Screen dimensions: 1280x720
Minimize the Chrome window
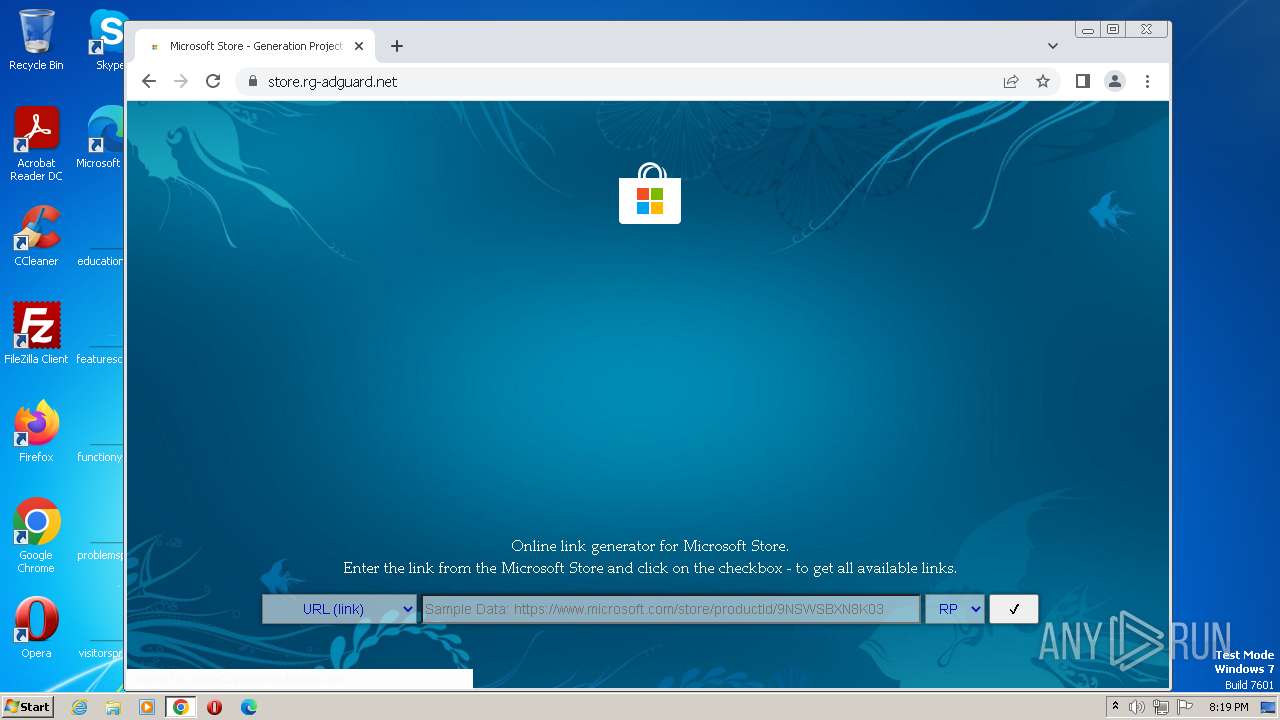(x=1088, y=30)
